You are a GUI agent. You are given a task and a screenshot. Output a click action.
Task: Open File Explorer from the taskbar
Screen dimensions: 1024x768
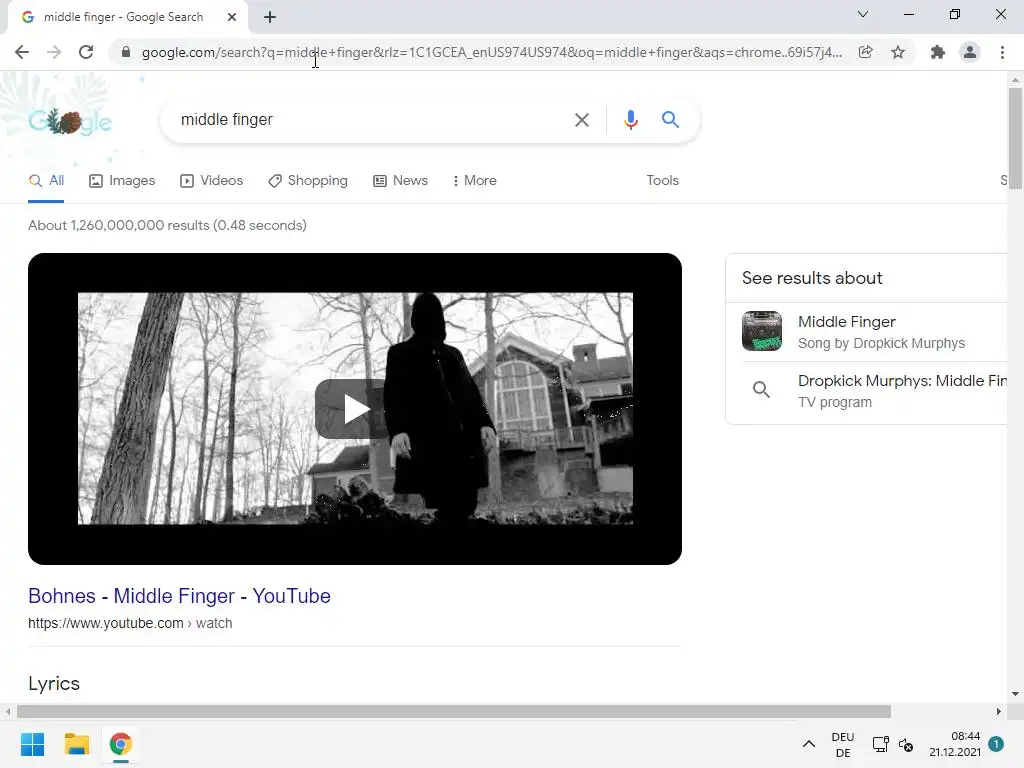76,744
